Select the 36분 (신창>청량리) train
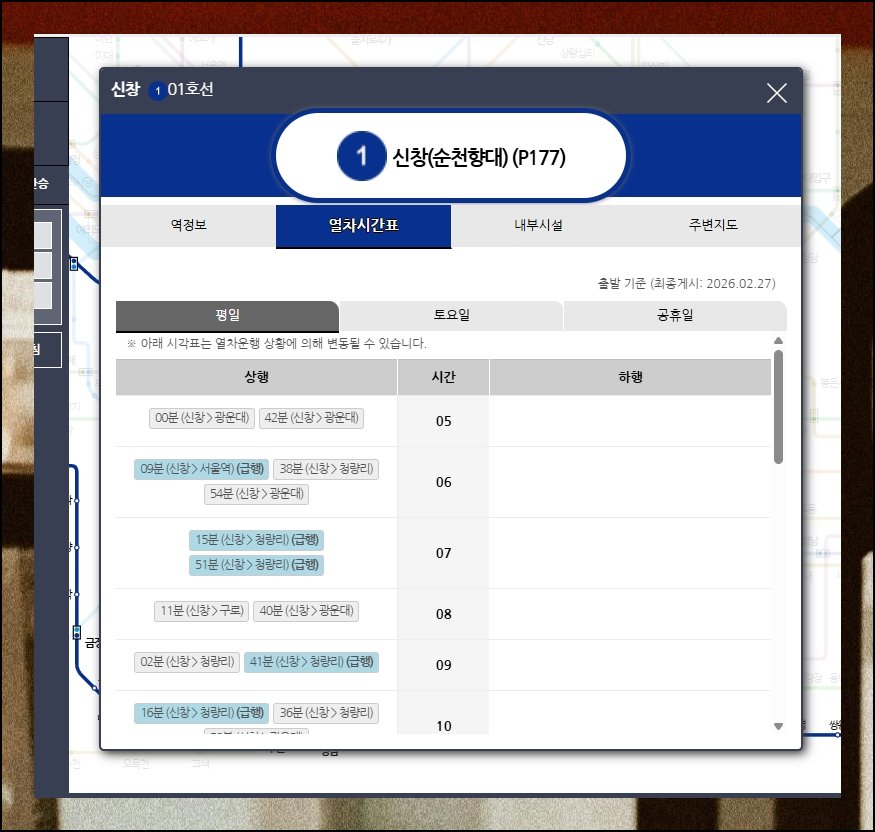This screenshot has width=875, height=832. click(x=326, y=713)
